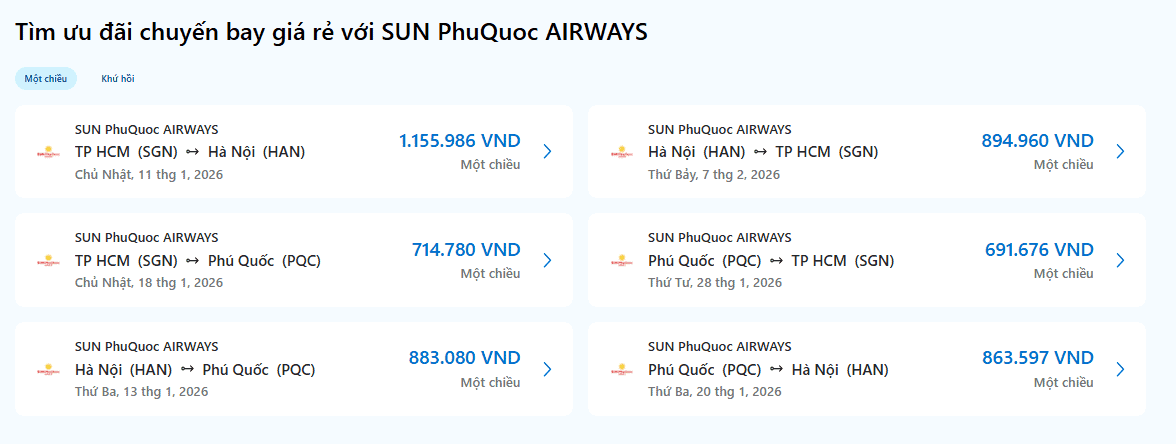Click the 1.155.986 VND price link
Image resolution: width=1176 pixels, height=444 pixels.
click(x=459, y=141)
